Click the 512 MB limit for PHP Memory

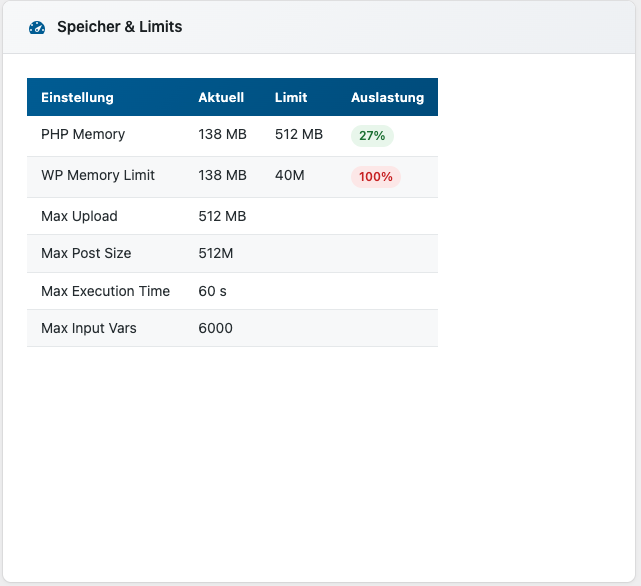299,135
